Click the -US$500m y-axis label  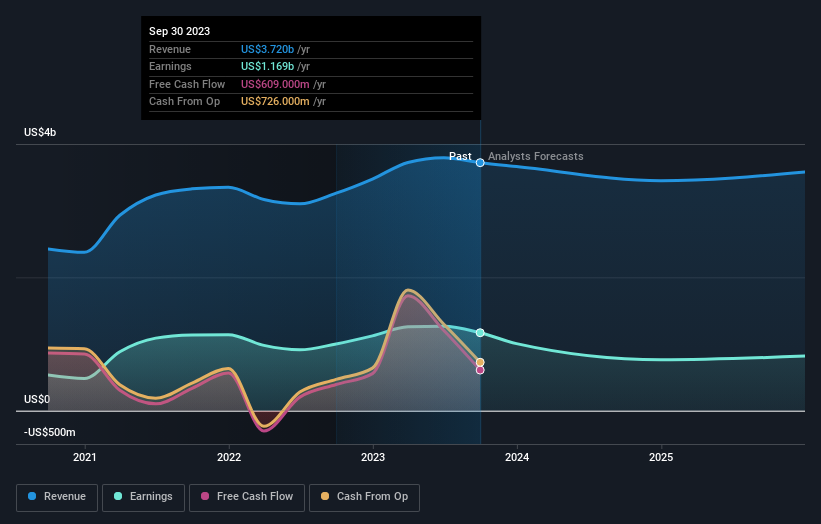tap(50, 432)
